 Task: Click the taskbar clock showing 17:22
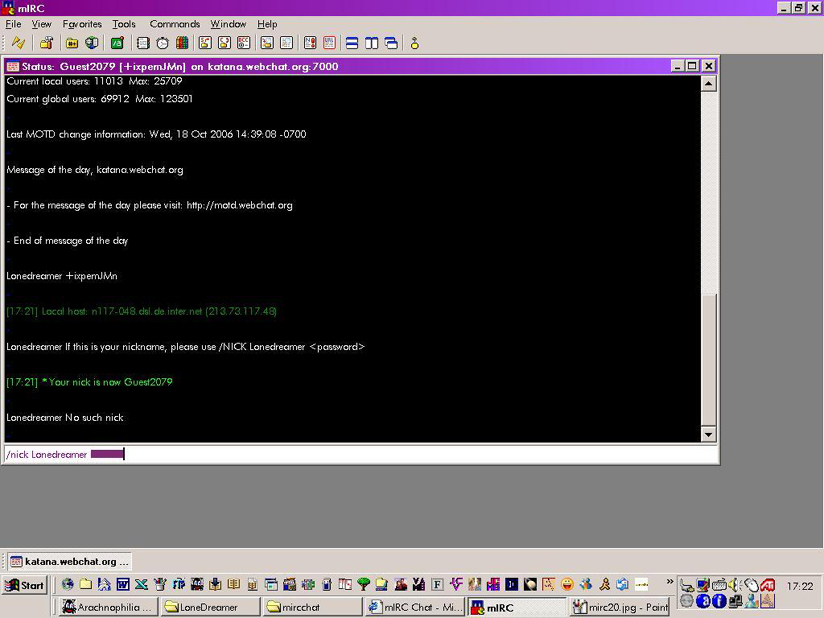click(800, 586)
